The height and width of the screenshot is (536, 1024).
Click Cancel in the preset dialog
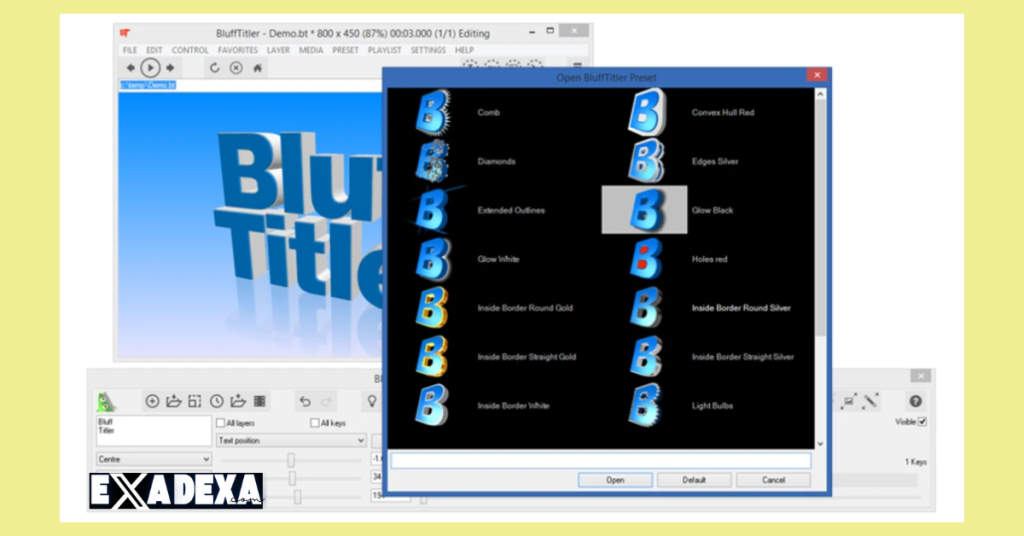point(773,480)
